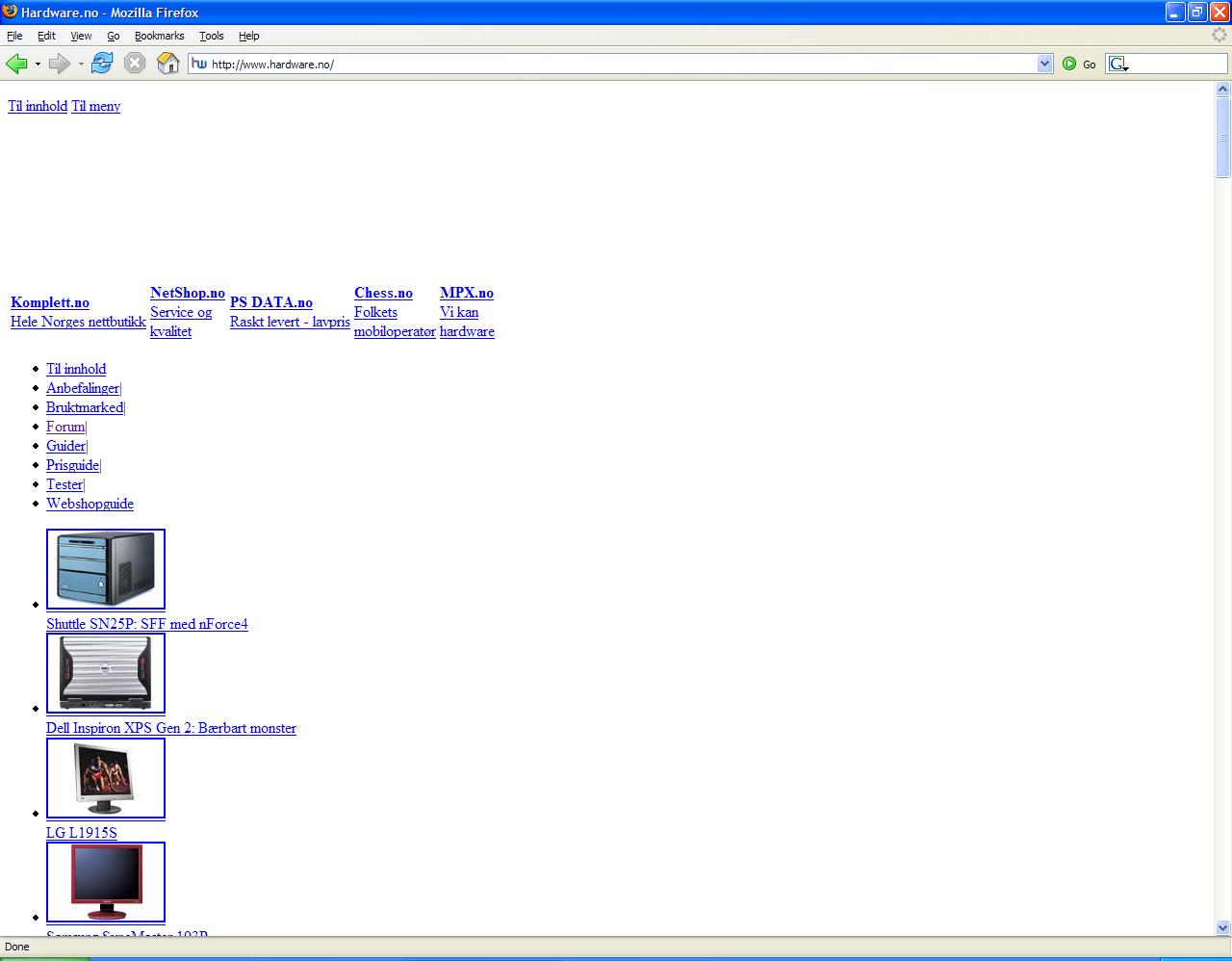This screenshot has width=1232, height=961.
Task: Click the Firefox throbber activity icon
Action: click(x=1219, y=35)
